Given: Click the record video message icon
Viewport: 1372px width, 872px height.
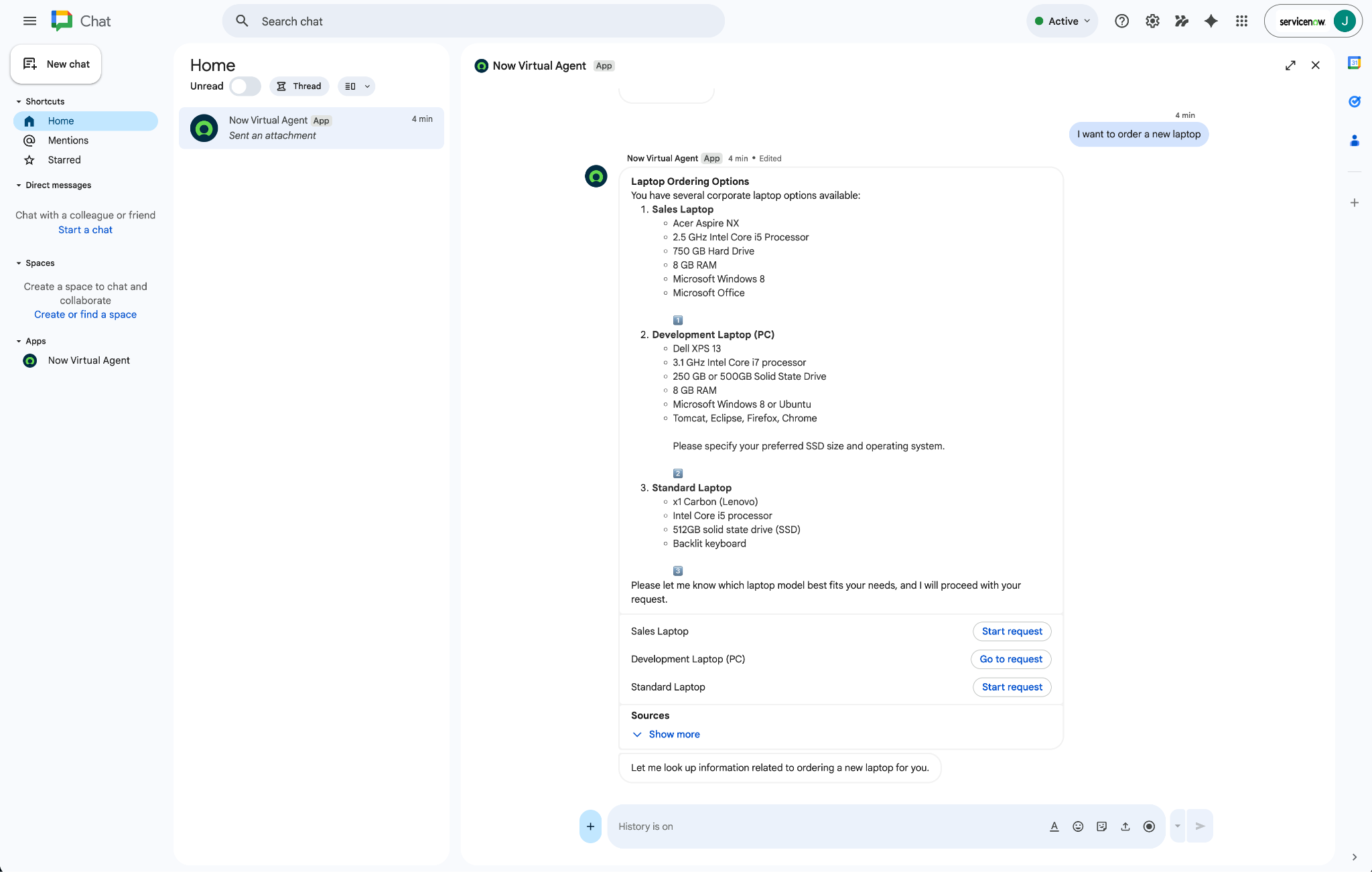Looking at the screenshot, I should point(1149,826).
